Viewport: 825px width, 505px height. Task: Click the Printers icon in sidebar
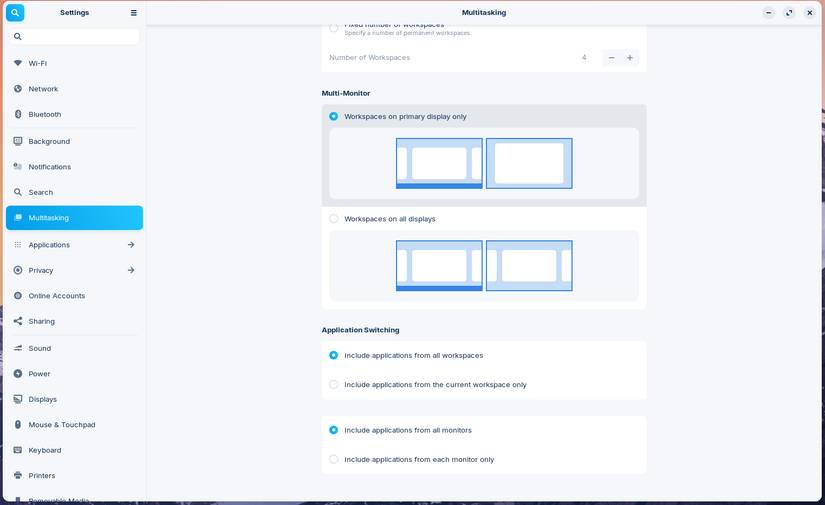click(18, 476)
